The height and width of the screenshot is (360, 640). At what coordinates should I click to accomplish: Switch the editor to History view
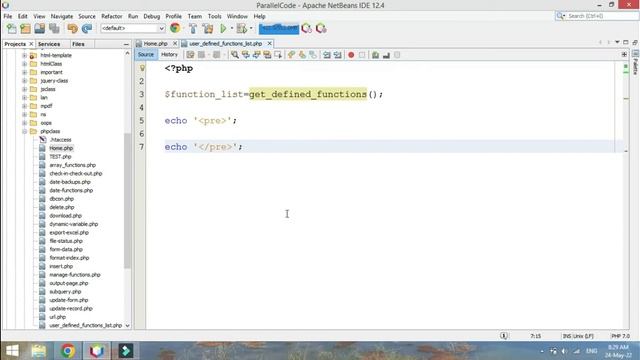point(169,54)
